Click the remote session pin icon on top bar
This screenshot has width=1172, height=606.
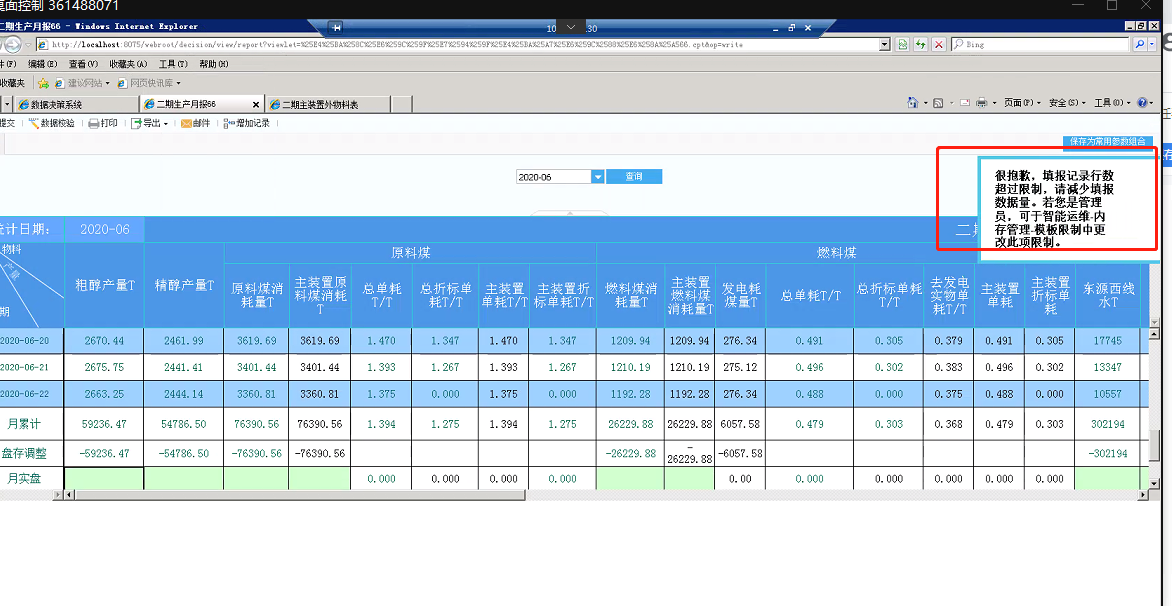point(336,28)
